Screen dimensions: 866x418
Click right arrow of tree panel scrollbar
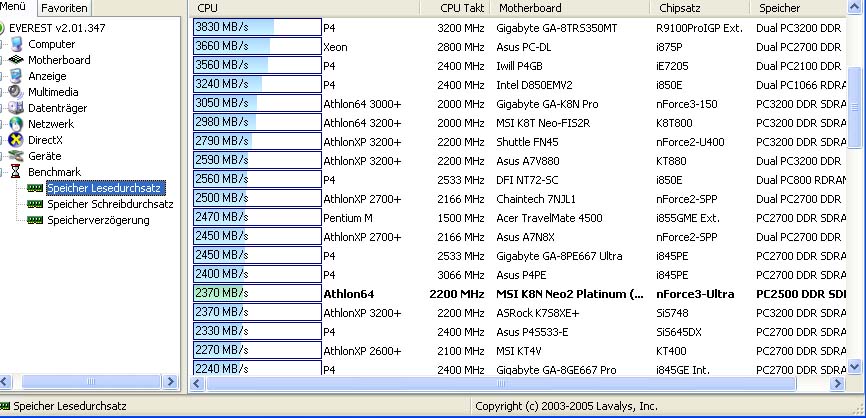click(x=171, y=382)
